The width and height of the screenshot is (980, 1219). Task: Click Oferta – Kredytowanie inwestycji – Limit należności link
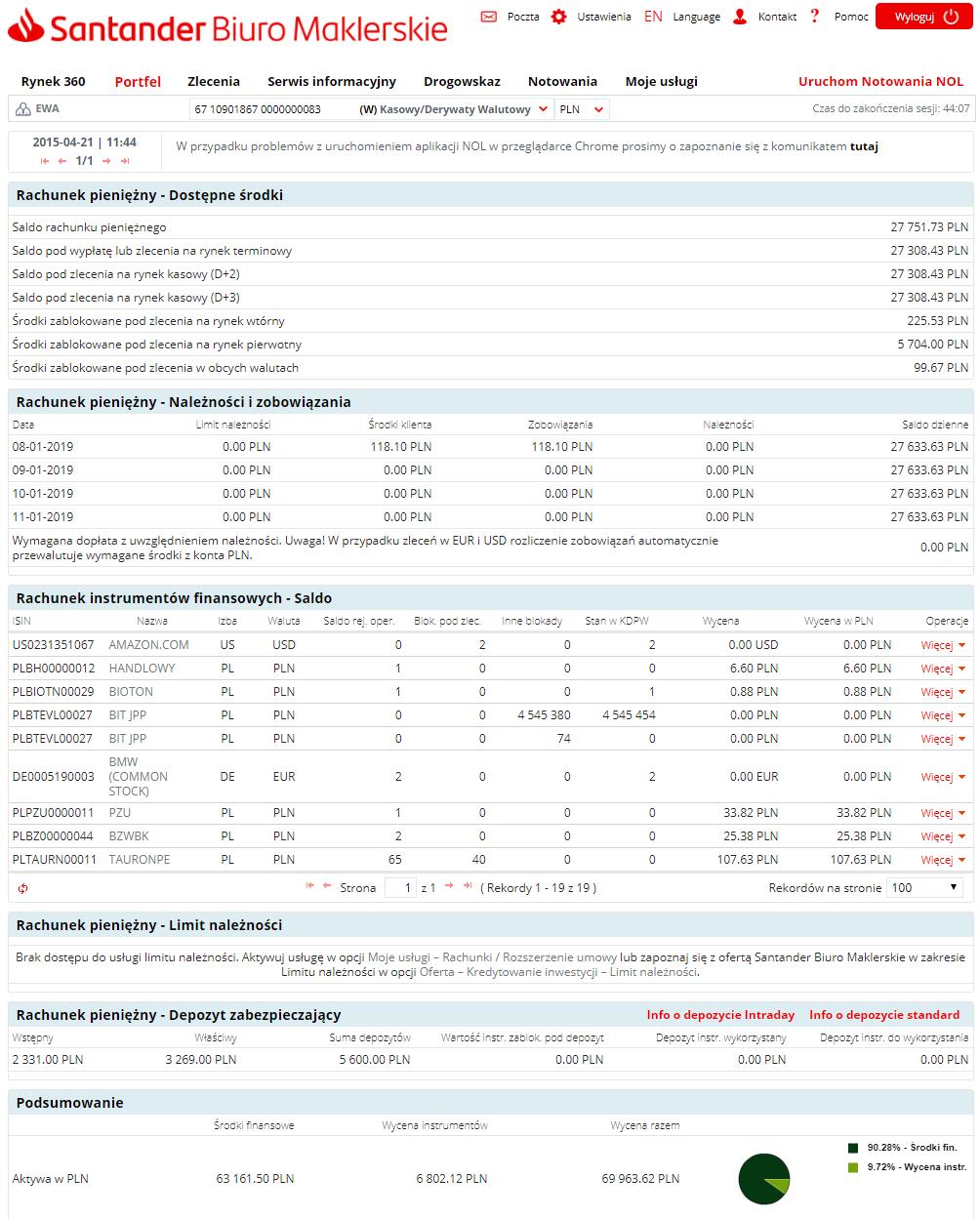point(558,972)
